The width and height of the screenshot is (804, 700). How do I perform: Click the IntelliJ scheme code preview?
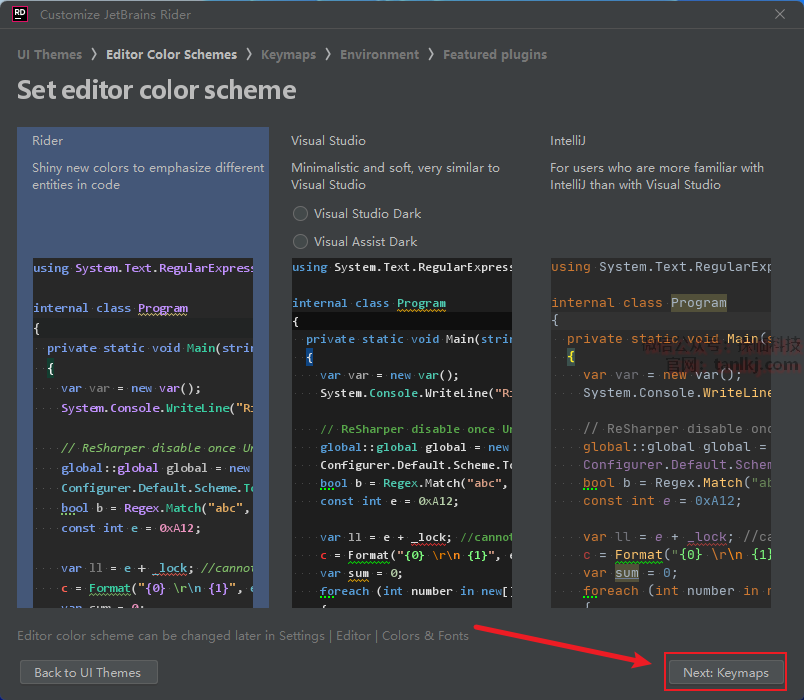(x=660, y=432)
